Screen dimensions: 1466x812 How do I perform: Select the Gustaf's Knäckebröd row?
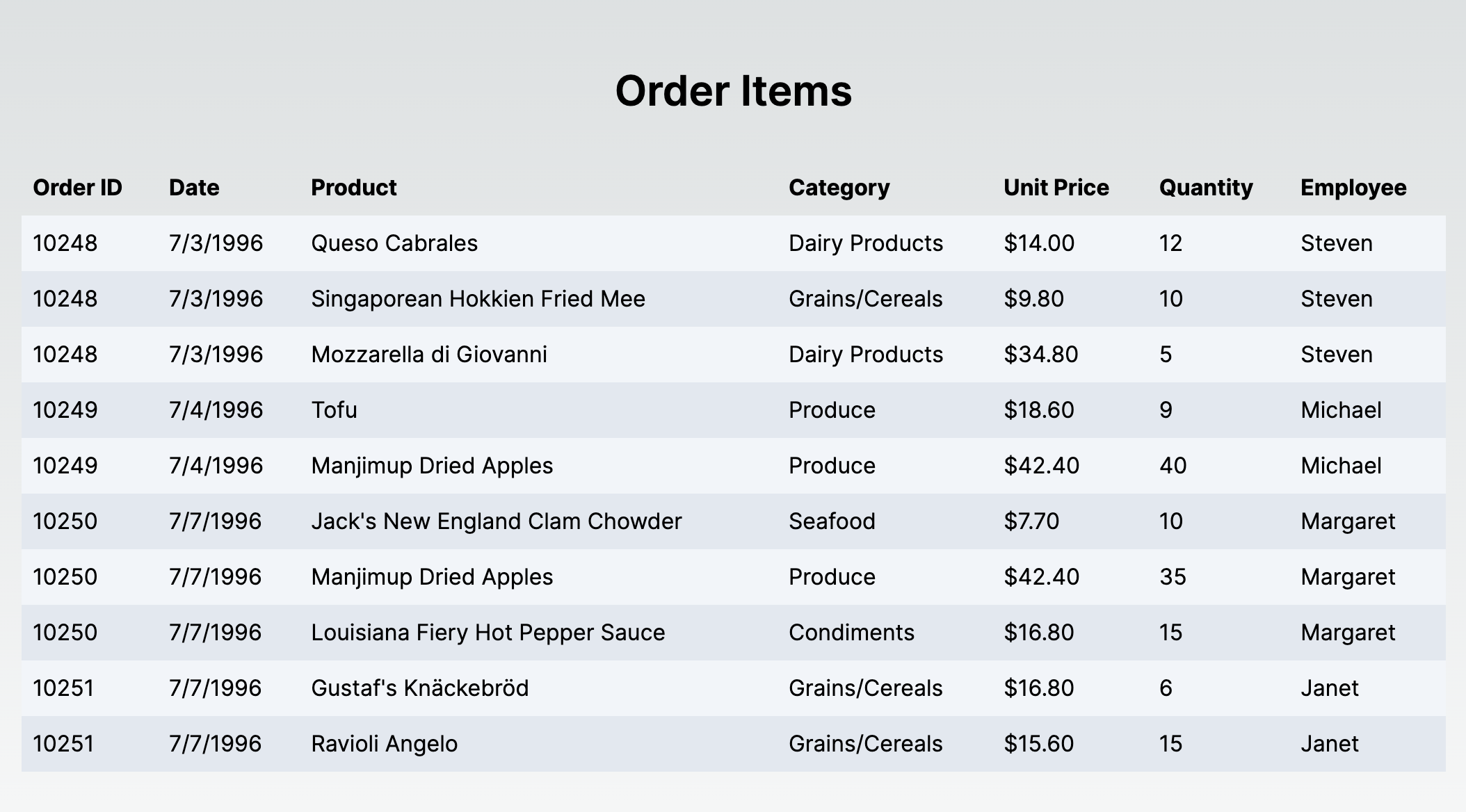[x=419, y=688]
